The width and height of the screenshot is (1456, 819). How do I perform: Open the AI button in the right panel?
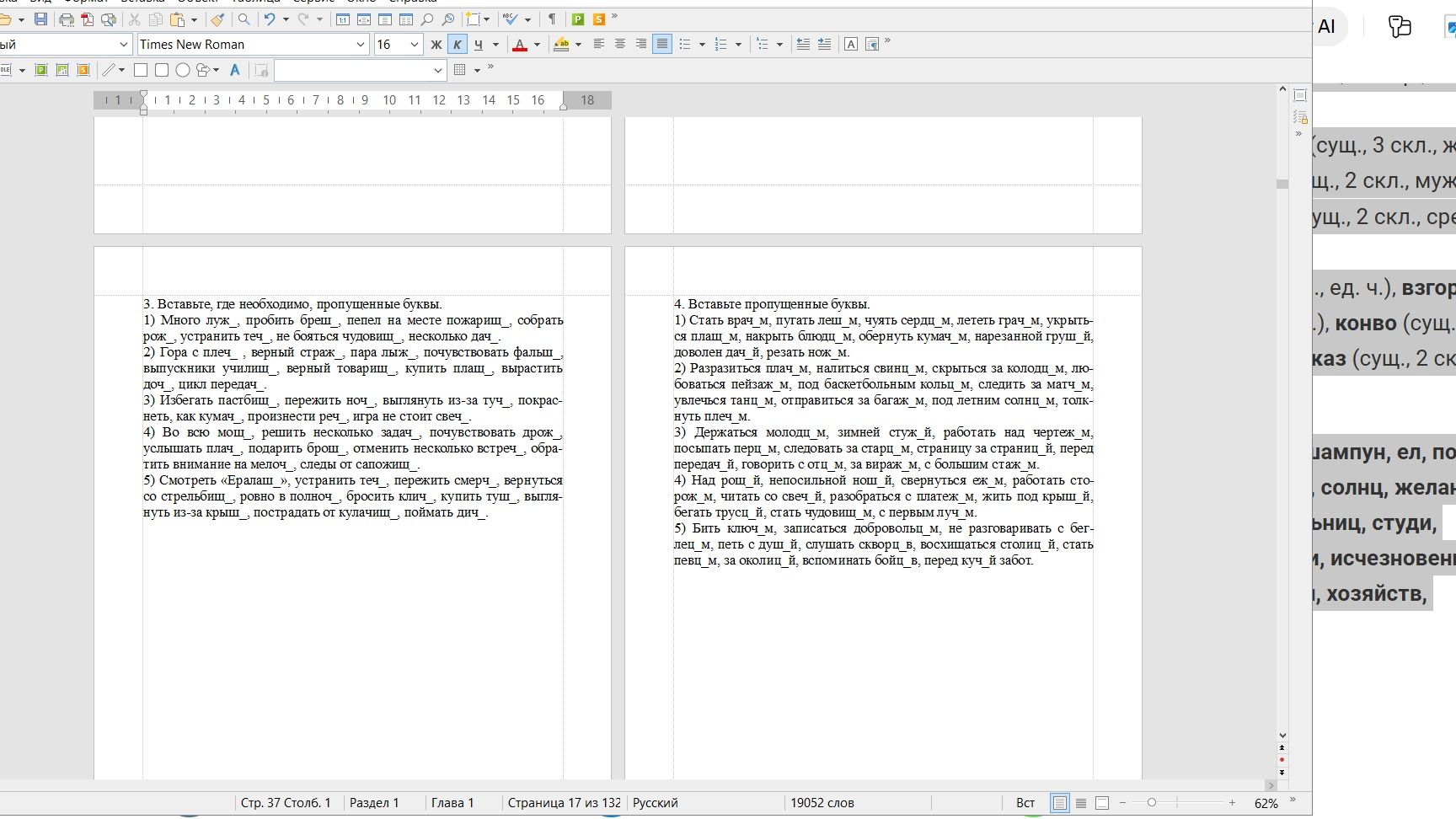point(1327,27)
